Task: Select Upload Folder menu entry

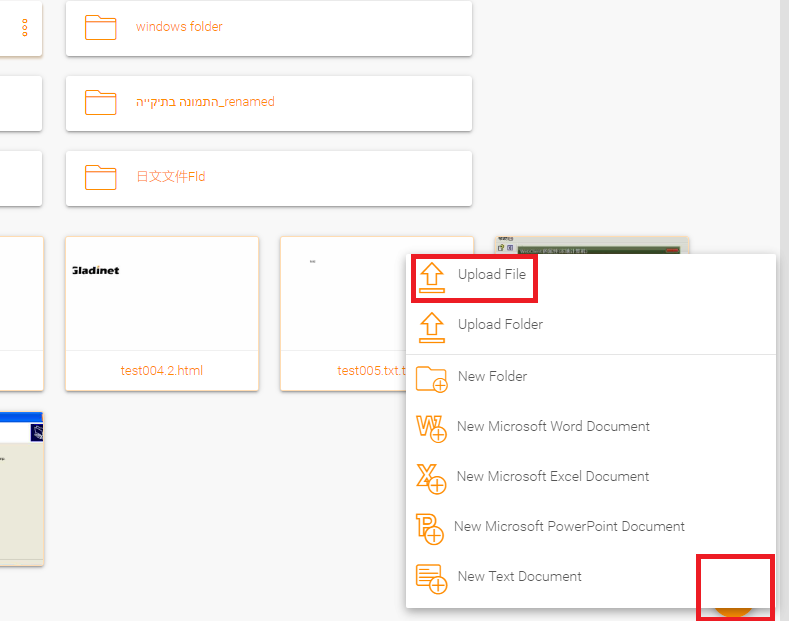Action: [x=500, y=325]
